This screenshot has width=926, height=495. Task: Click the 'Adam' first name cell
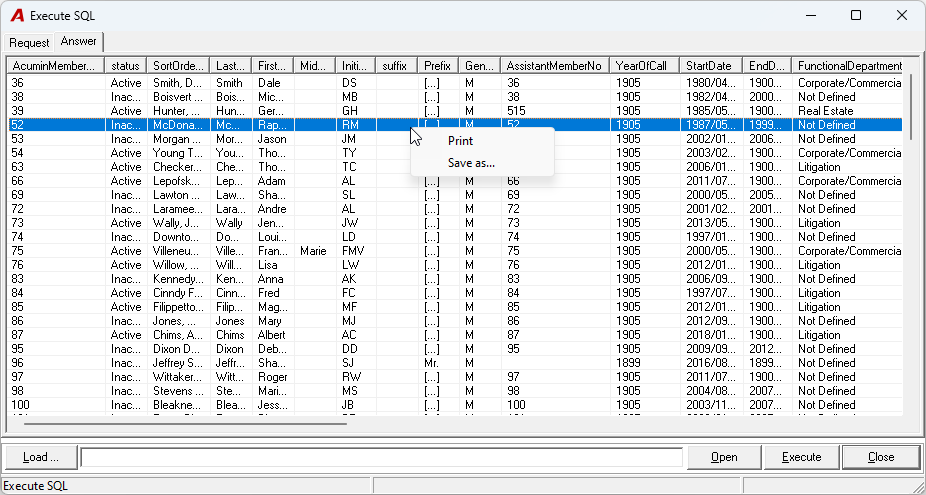pyautogui.click(x=273, y=181)
